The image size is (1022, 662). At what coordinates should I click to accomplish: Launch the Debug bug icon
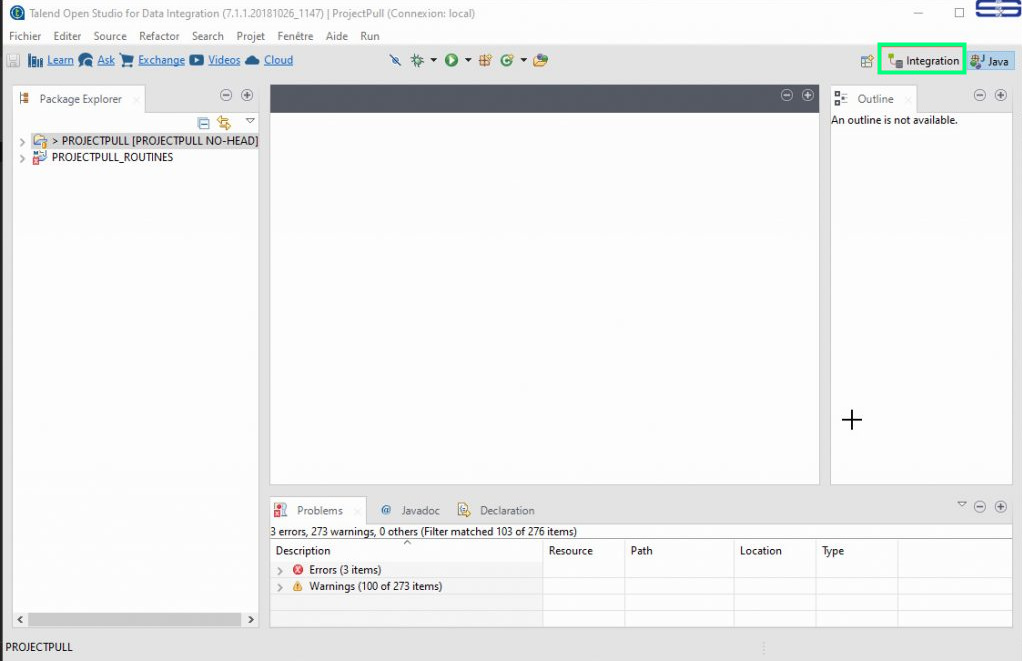(x=417, y=61)
